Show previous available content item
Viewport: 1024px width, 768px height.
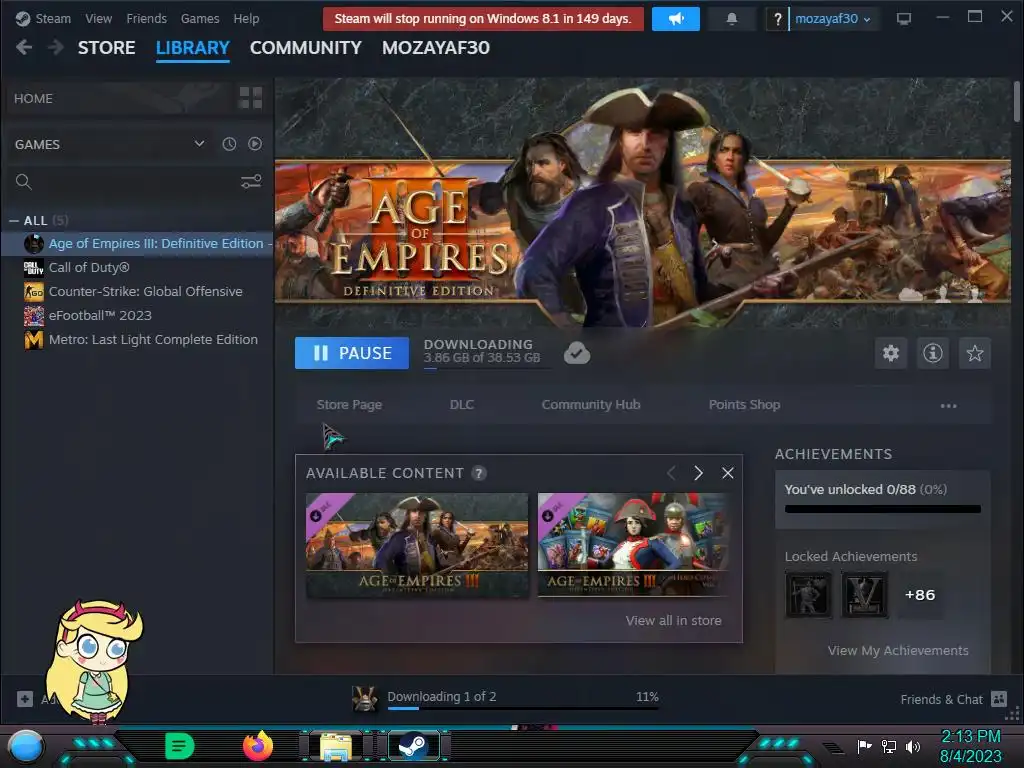point(671,473)
